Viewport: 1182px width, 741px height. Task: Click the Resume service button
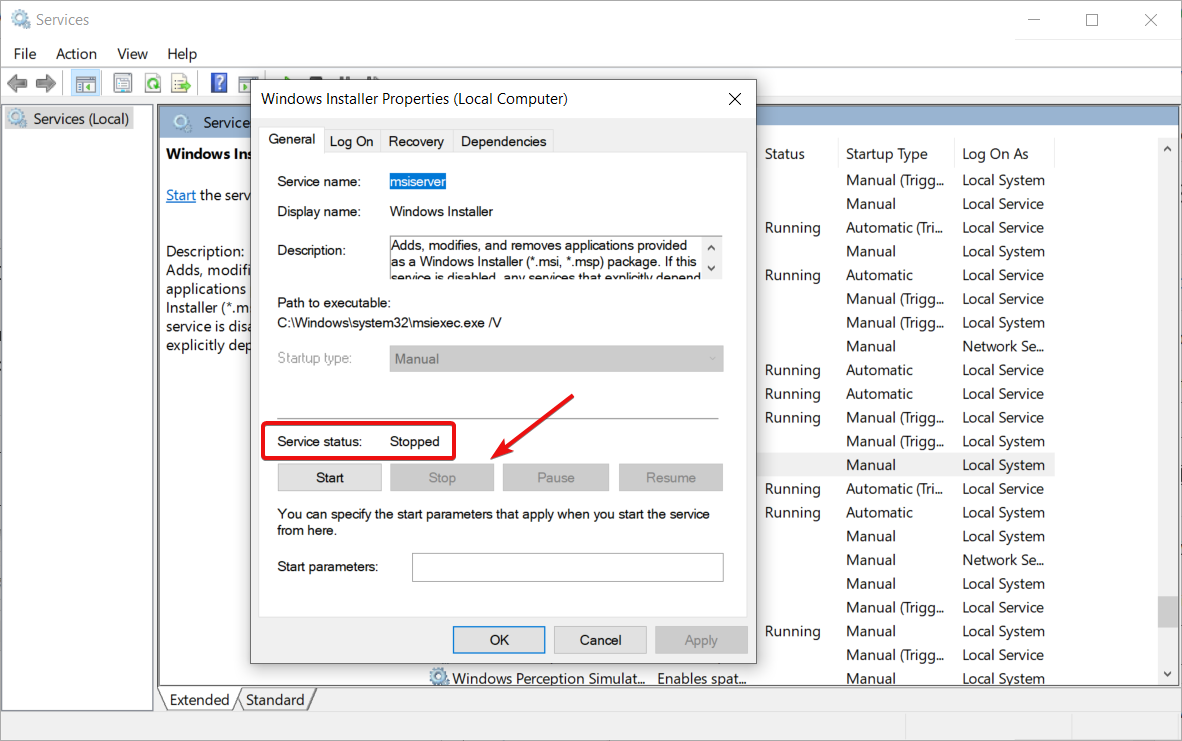671,478
